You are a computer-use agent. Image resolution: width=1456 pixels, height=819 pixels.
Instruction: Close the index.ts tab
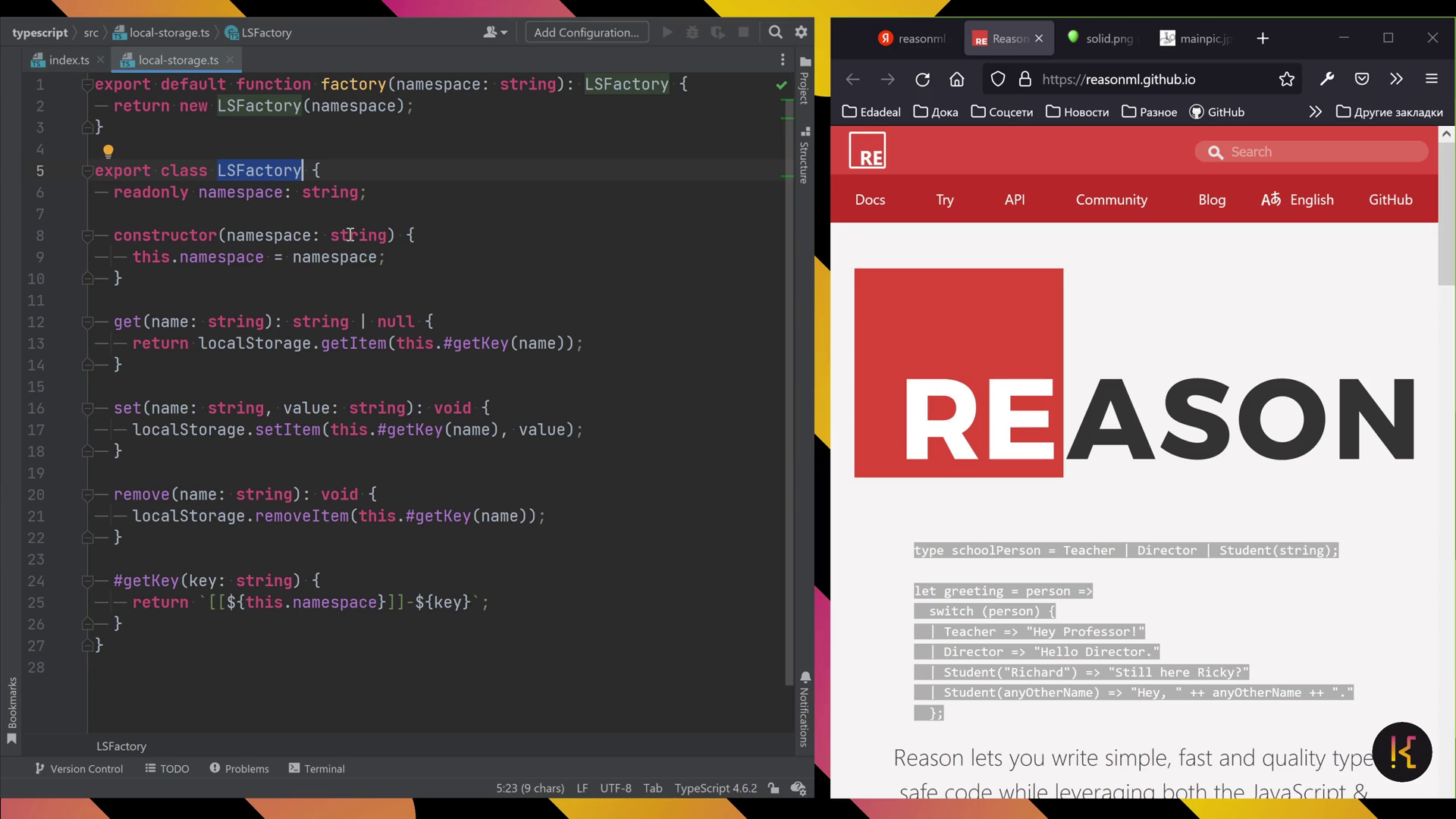tap(100, 59)
